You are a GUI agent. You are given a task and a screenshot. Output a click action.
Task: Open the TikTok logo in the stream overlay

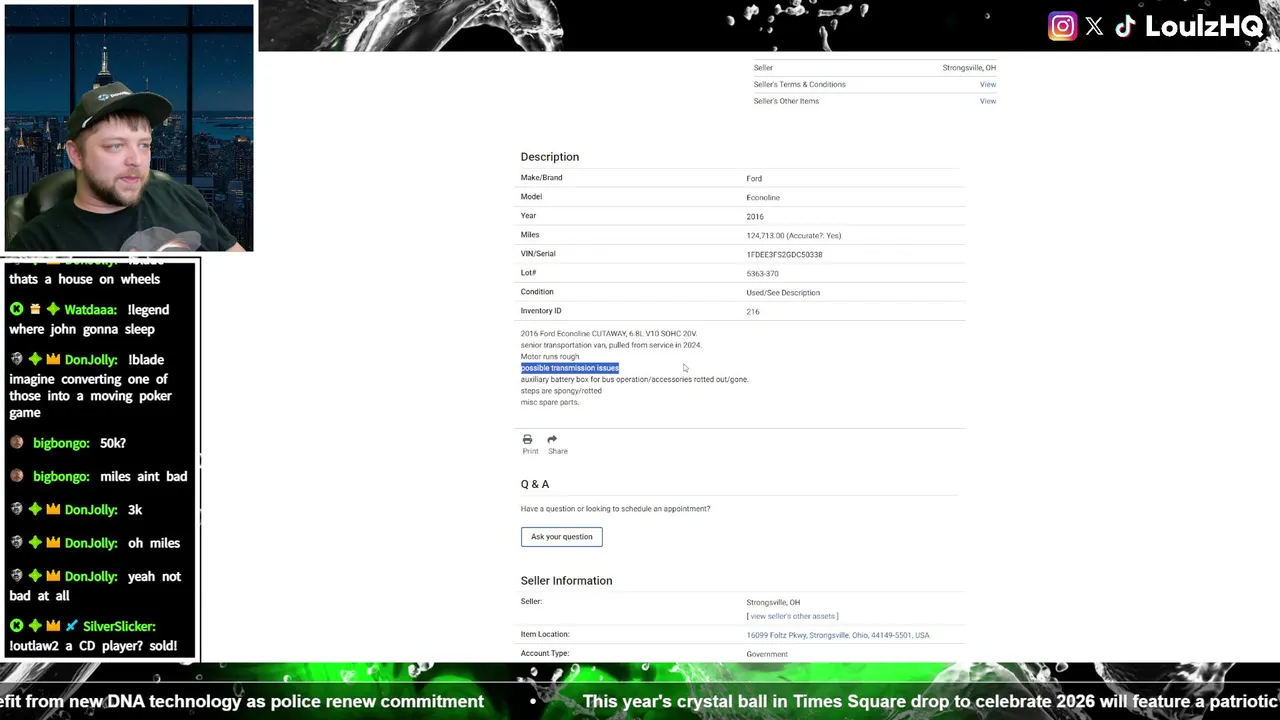1125,27
